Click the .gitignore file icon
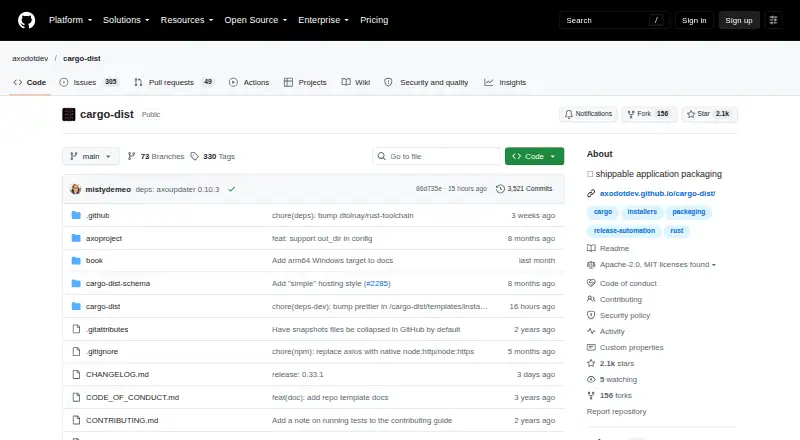The width and height of the screenshot is (800, 440). (x=76, y=352)
